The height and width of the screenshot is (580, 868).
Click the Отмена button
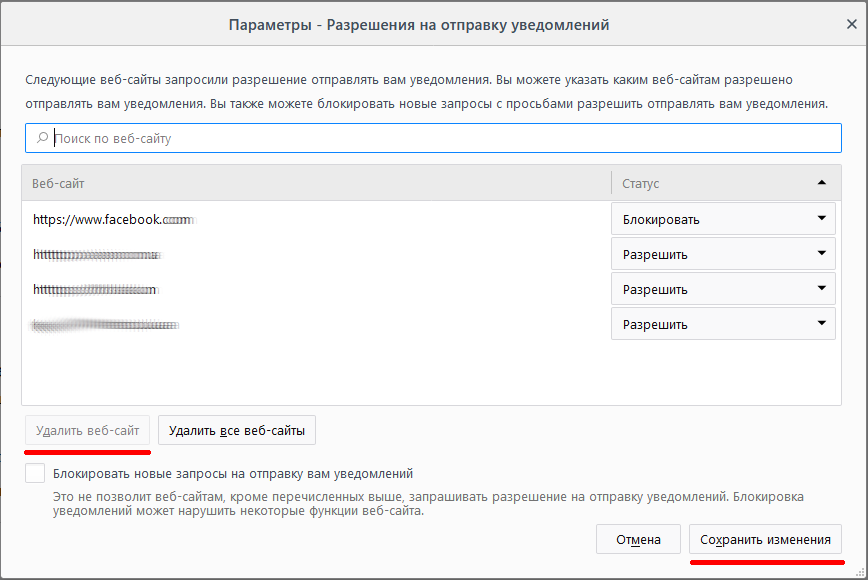638,540
